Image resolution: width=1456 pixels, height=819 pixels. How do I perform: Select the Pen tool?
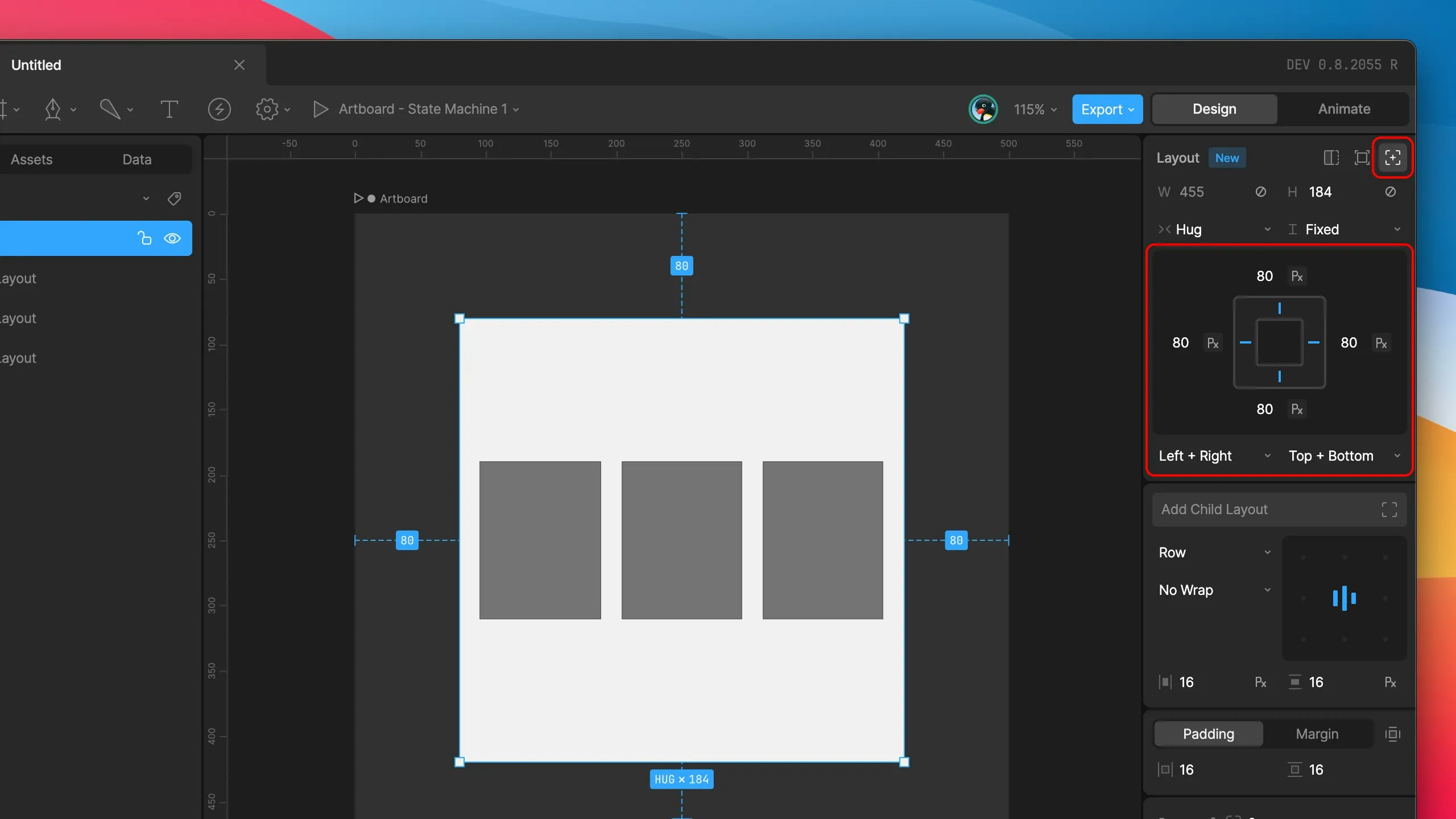[x=53, y=109]
